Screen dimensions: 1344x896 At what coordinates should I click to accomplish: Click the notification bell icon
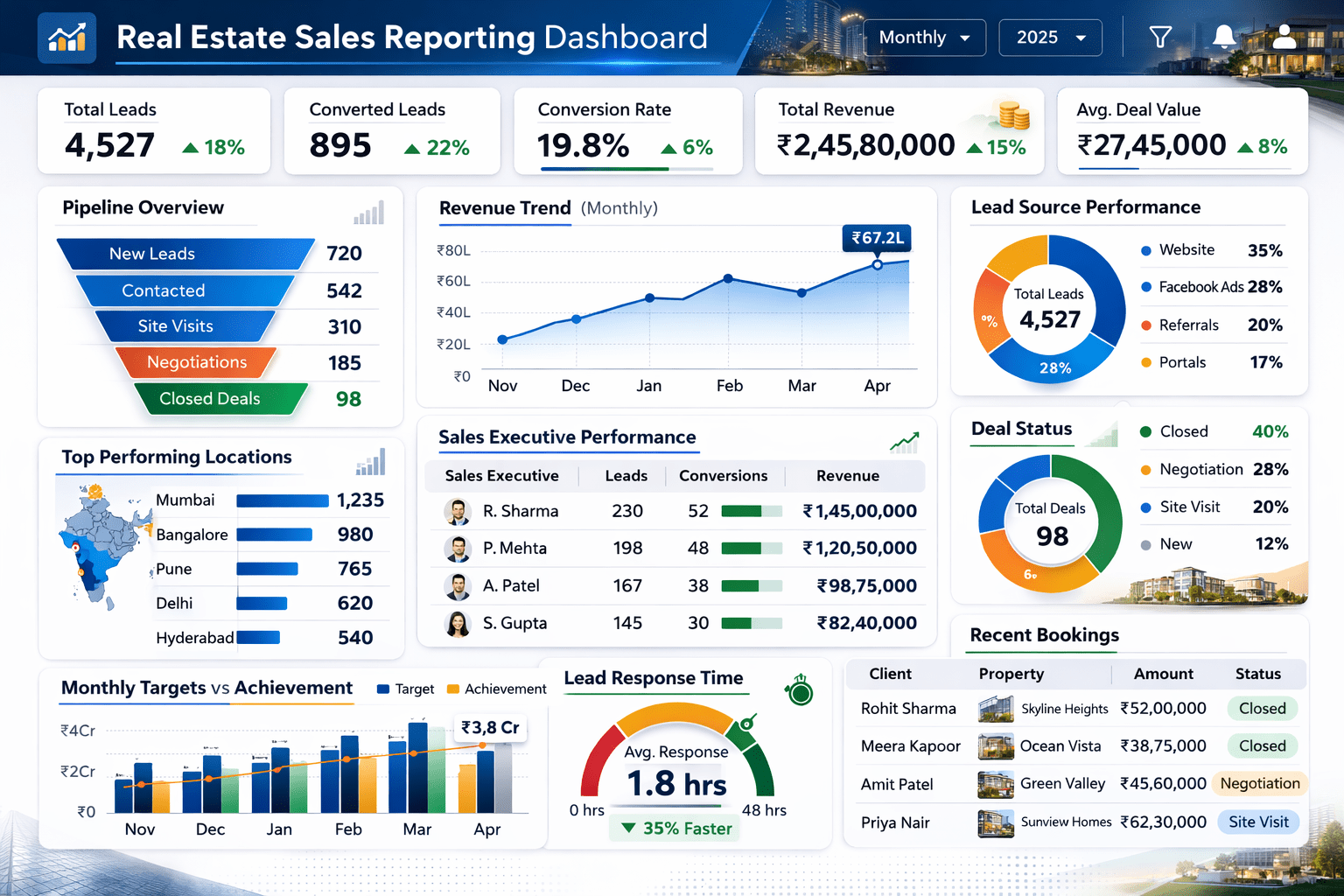pyautogui.click(x=1223, y=37)
